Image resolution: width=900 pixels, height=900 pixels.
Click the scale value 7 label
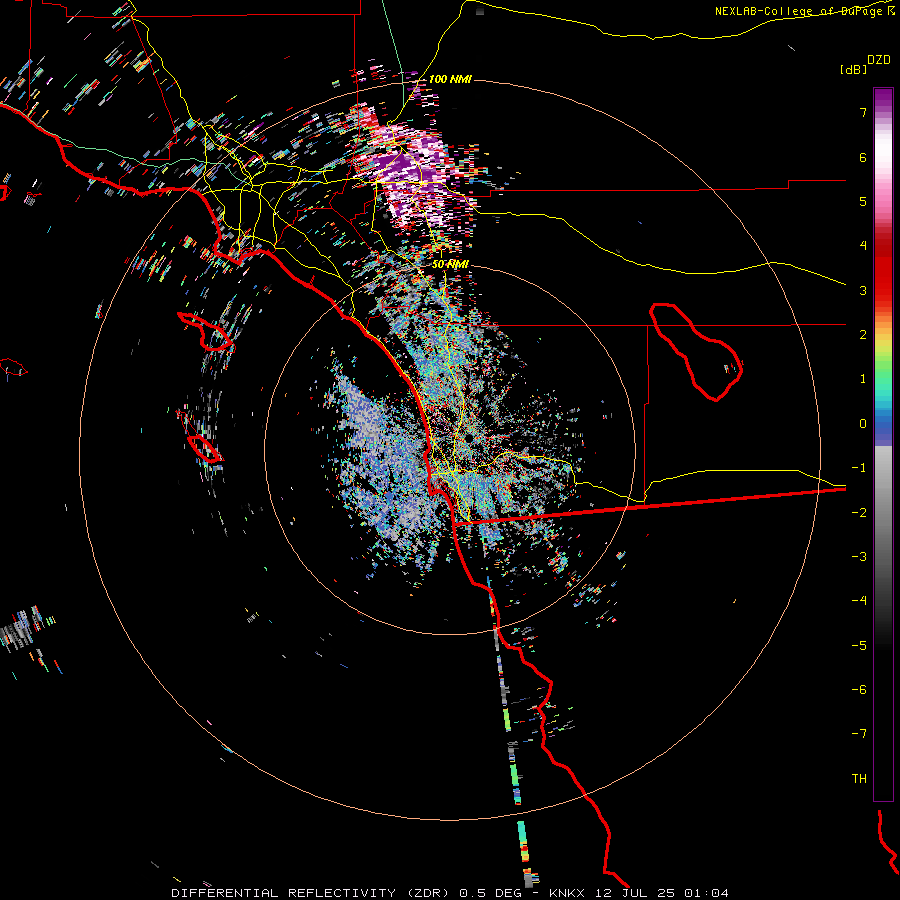[x=863, y=112]
